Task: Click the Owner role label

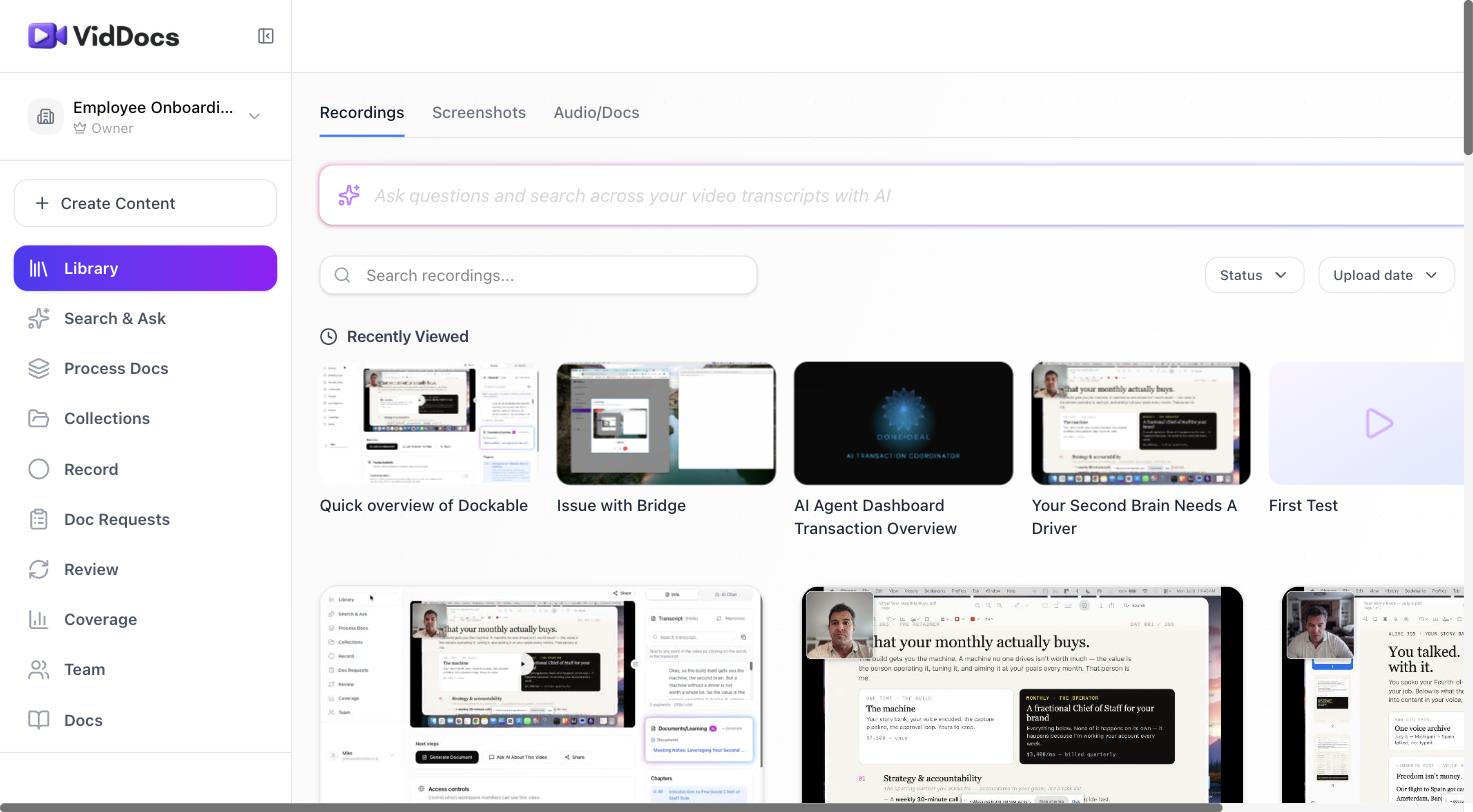Action: pyautogui.click(x=112, y=128)
